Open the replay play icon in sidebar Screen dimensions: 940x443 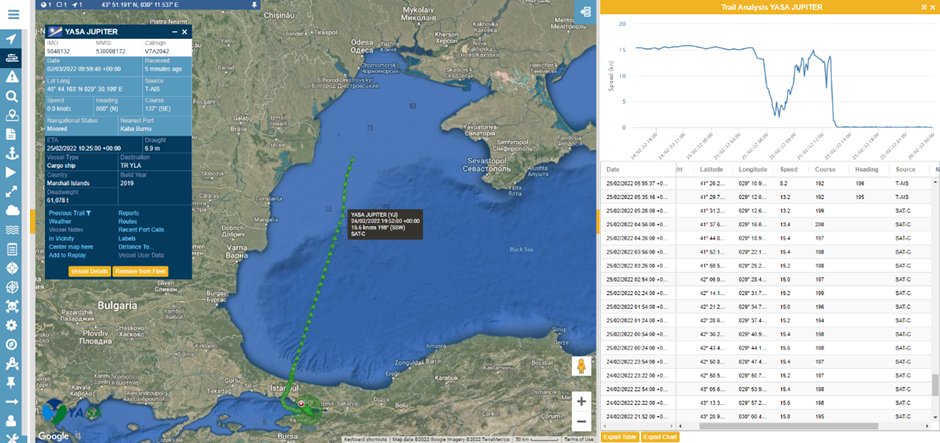[11, 172]
